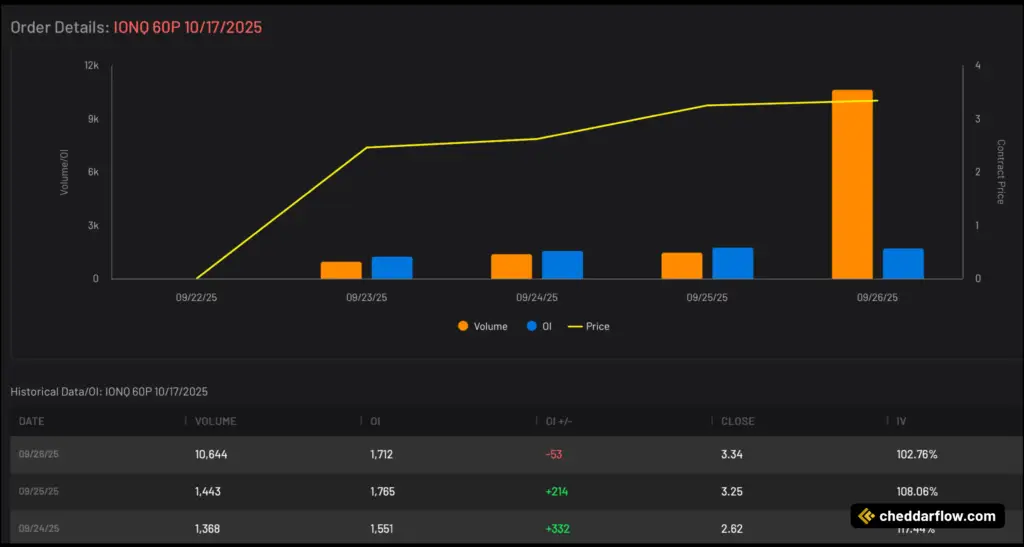Click the Volume/OI axis title
Screen dimensions: 1024x547
(64, 172)
